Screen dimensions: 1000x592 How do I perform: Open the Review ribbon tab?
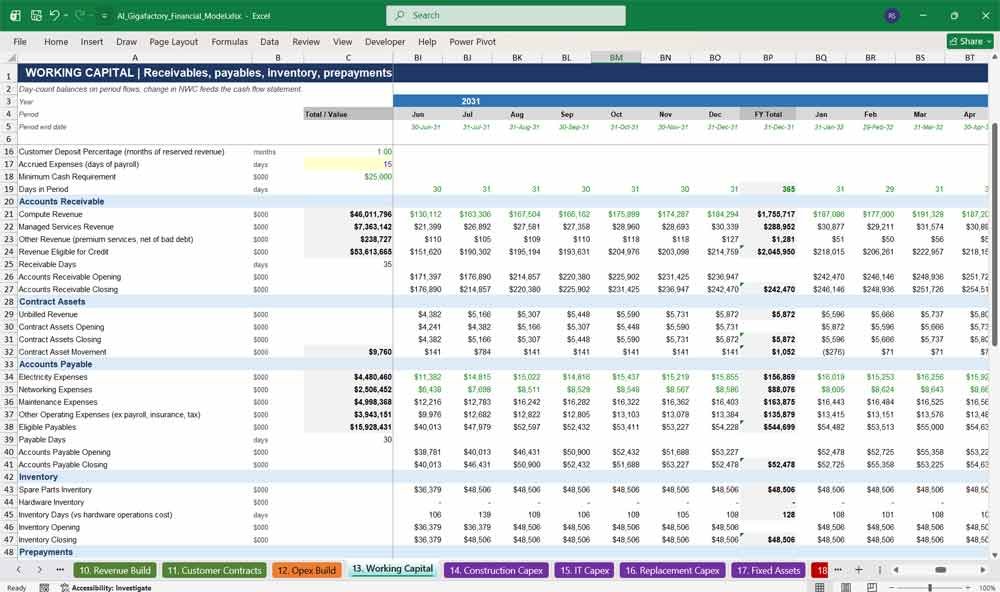pos(306,41)
